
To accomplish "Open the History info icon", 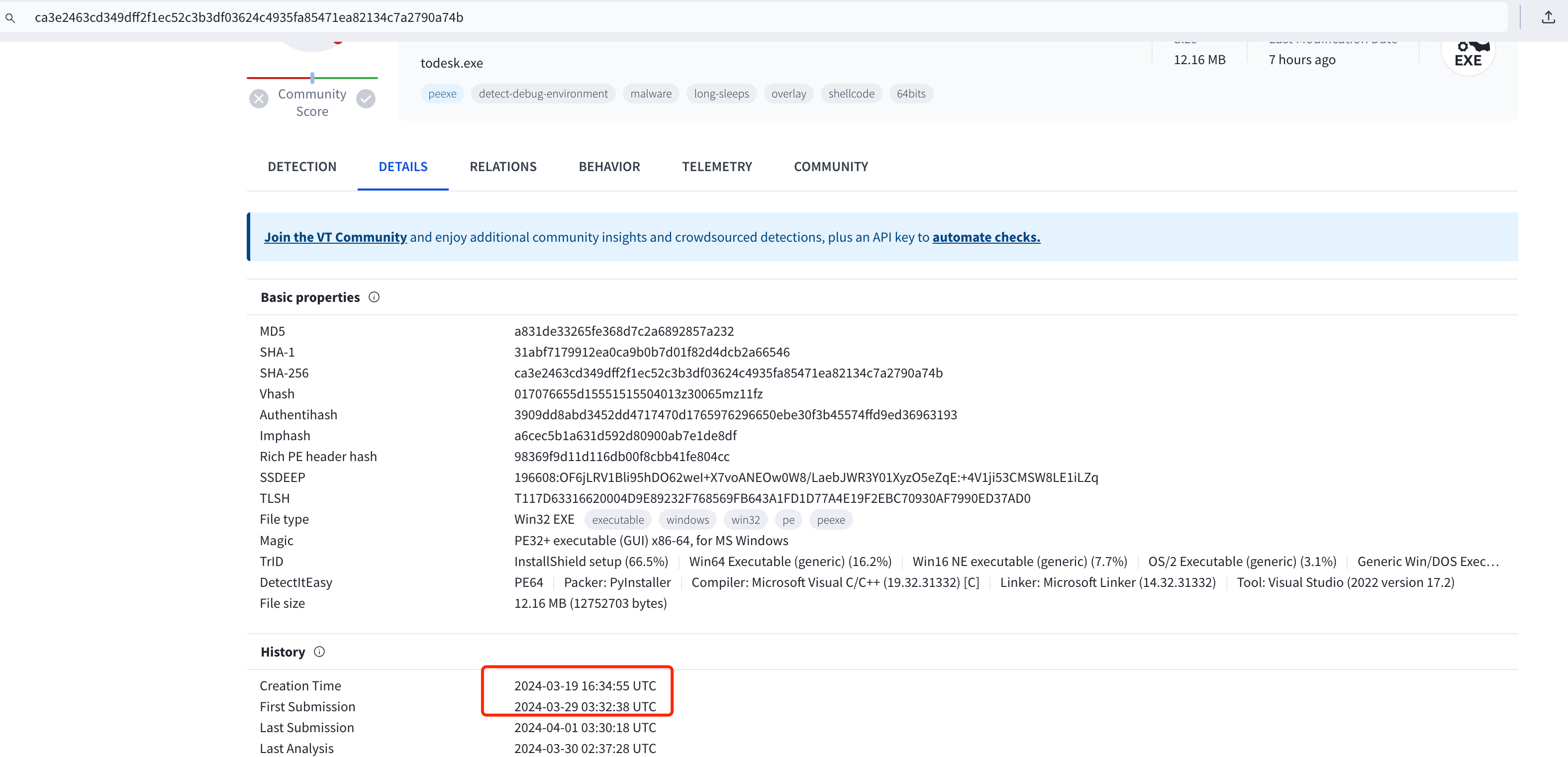I will pyautogui.click(x=319, y=652).
